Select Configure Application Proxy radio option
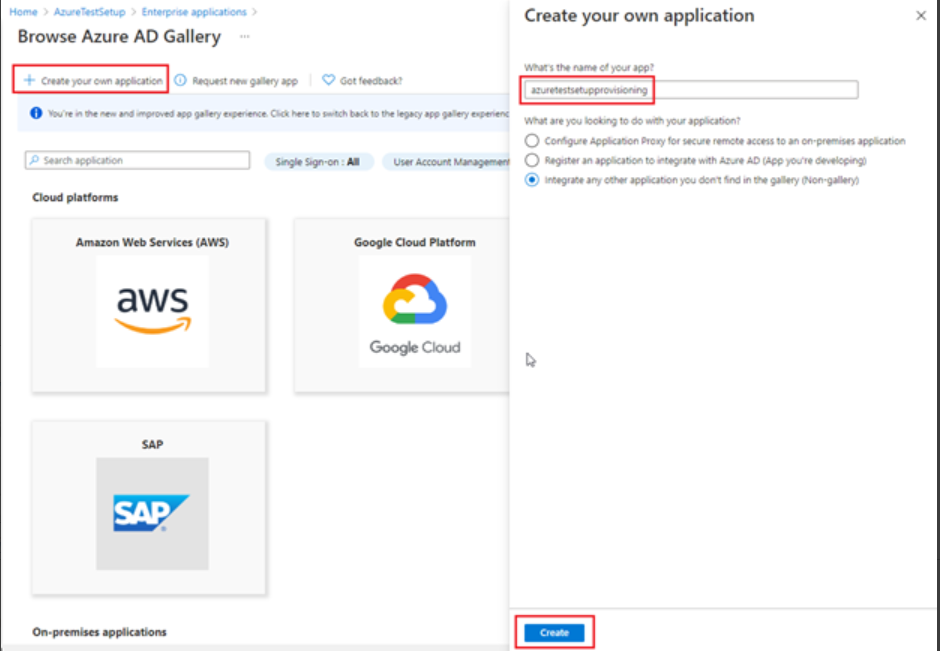Screen dimensions: 940x651 point(532,141)
